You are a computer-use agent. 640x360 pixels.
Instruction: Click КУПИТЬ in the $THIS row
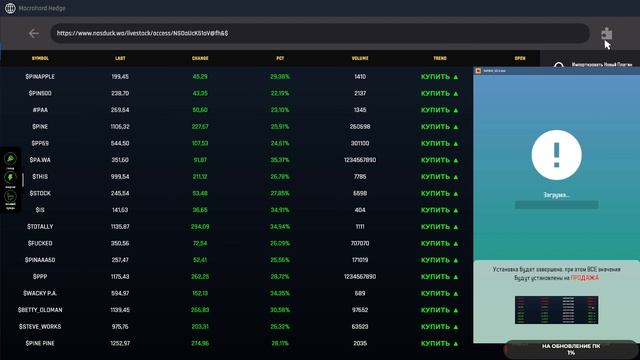pyautogui.click(x=435, y=177)
